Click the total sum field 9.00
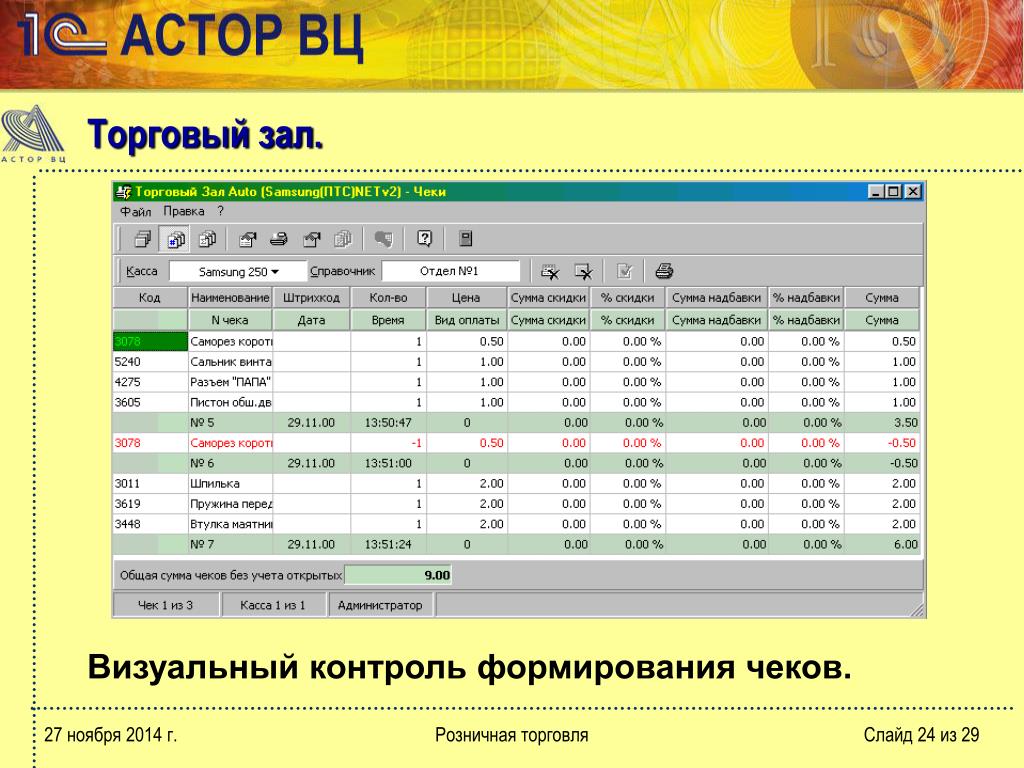Image resolution: width=1024 pixels, height=768 pixels. coord(398,575)
